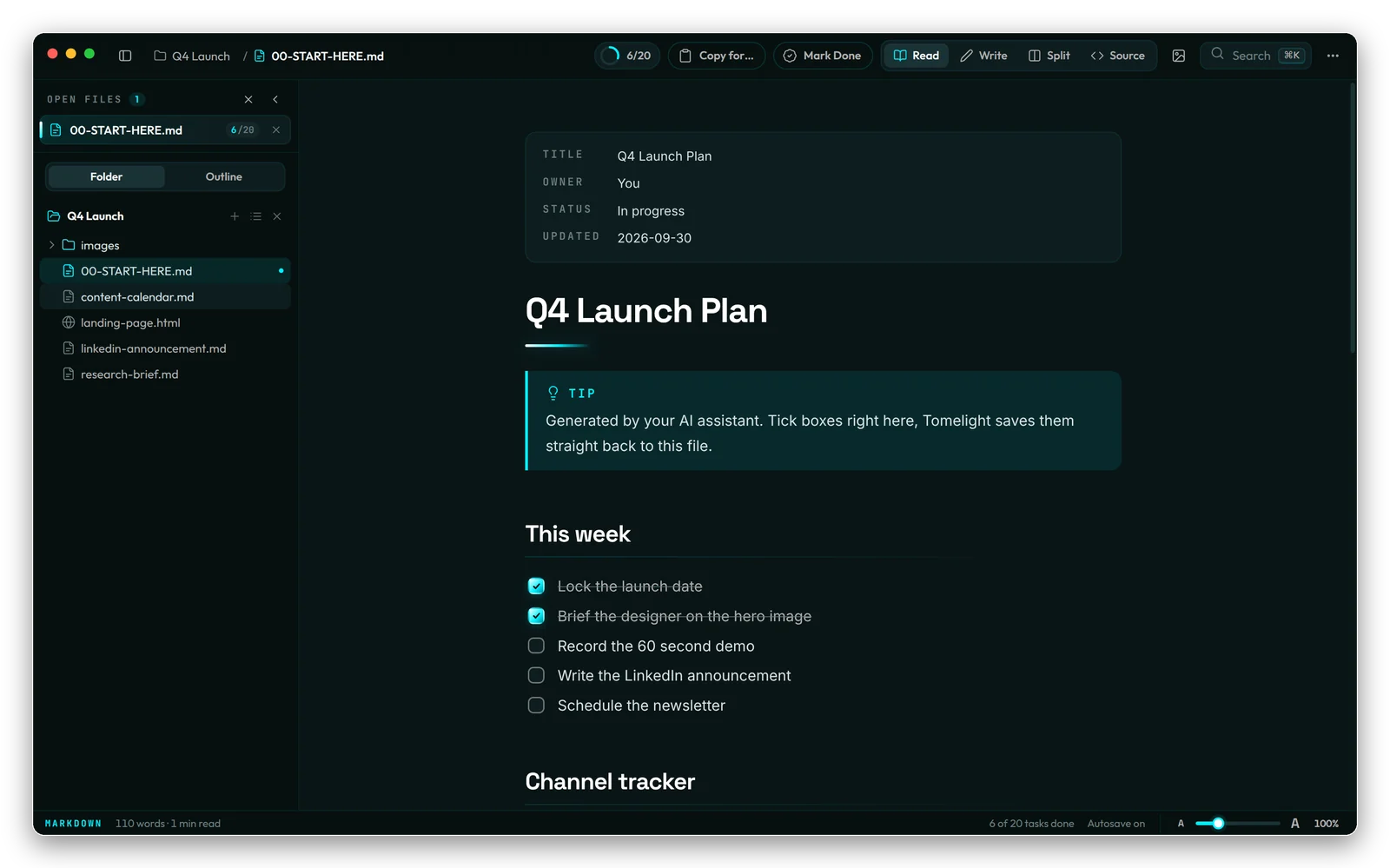Screen dimensions: 1390x868
Task: Check Write the LinkedIn announcement
Action: (x=536, y=675)
